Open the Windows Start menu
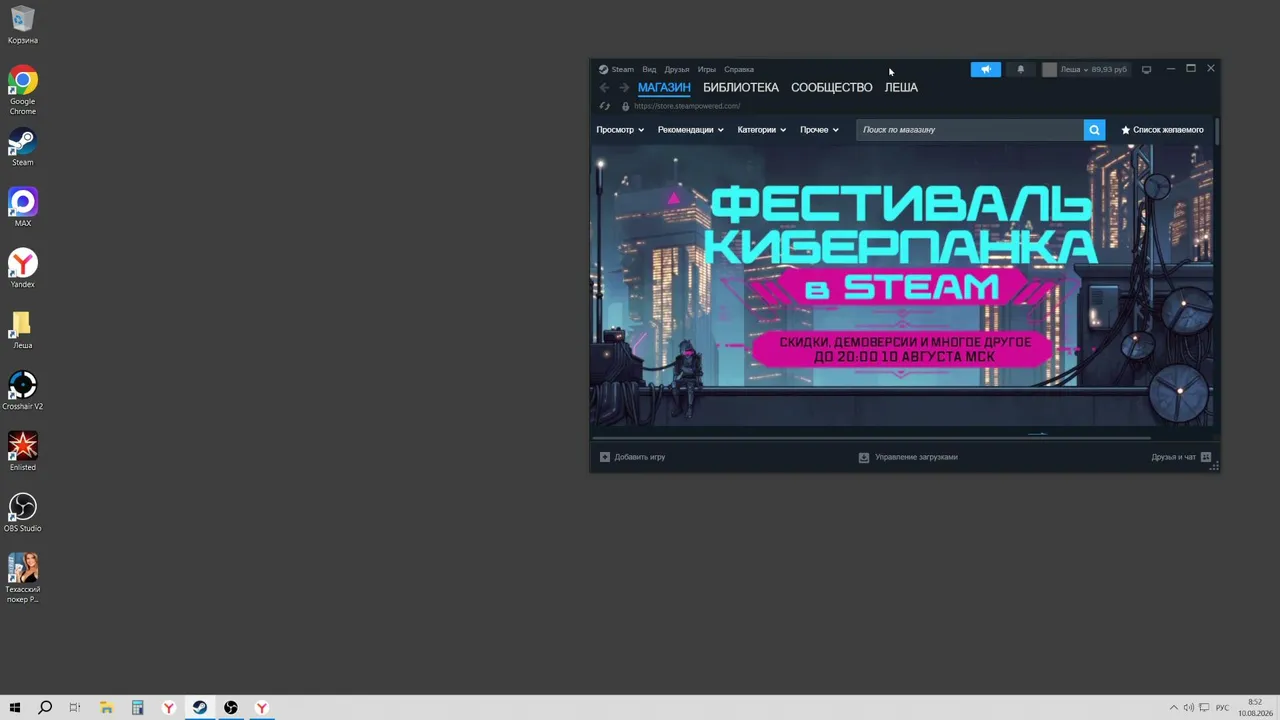The height and width of the screenshot is (720, 1280). tap(15, 708)
